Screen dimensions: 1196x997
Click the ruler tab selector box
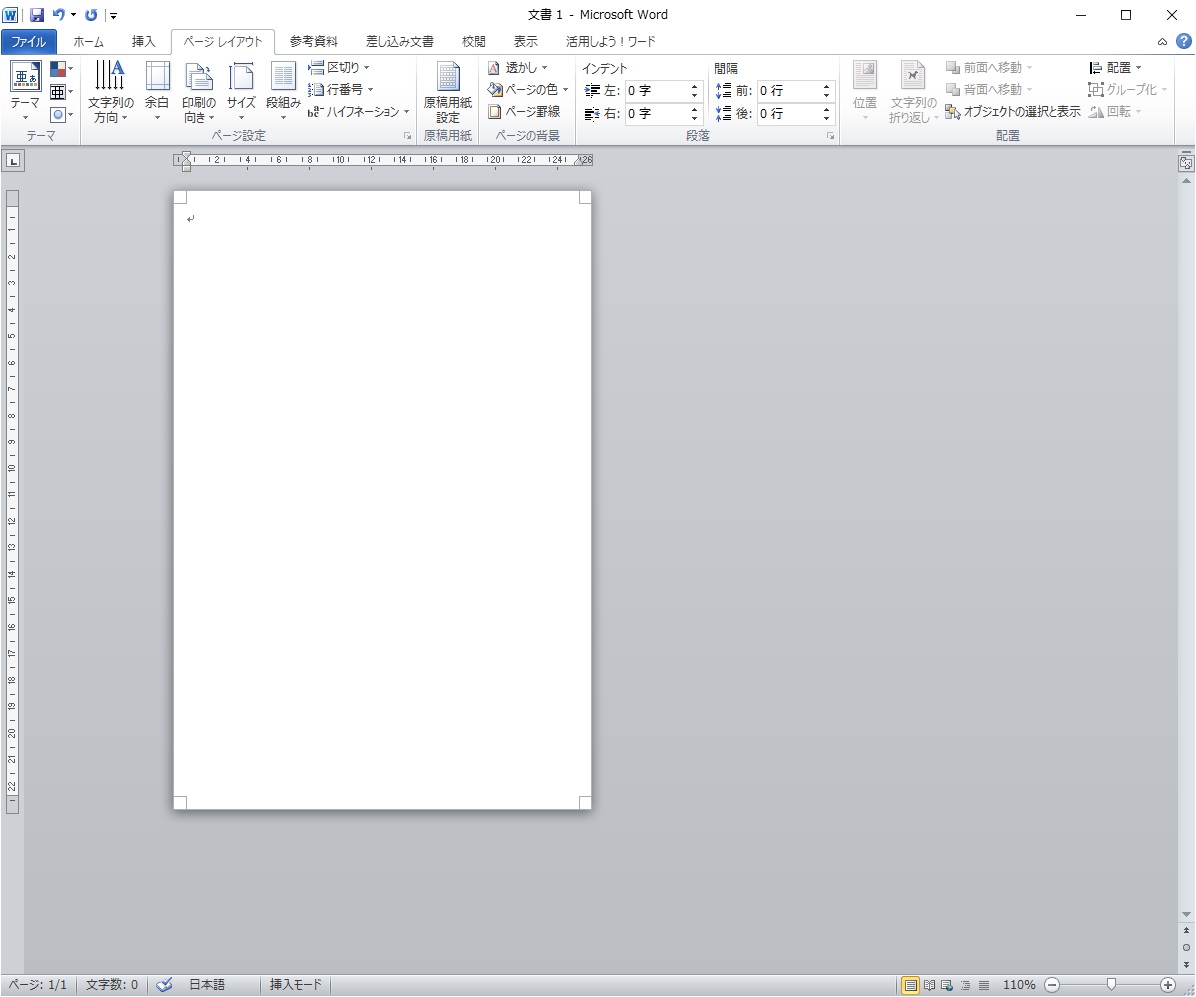tap(14, 161)
